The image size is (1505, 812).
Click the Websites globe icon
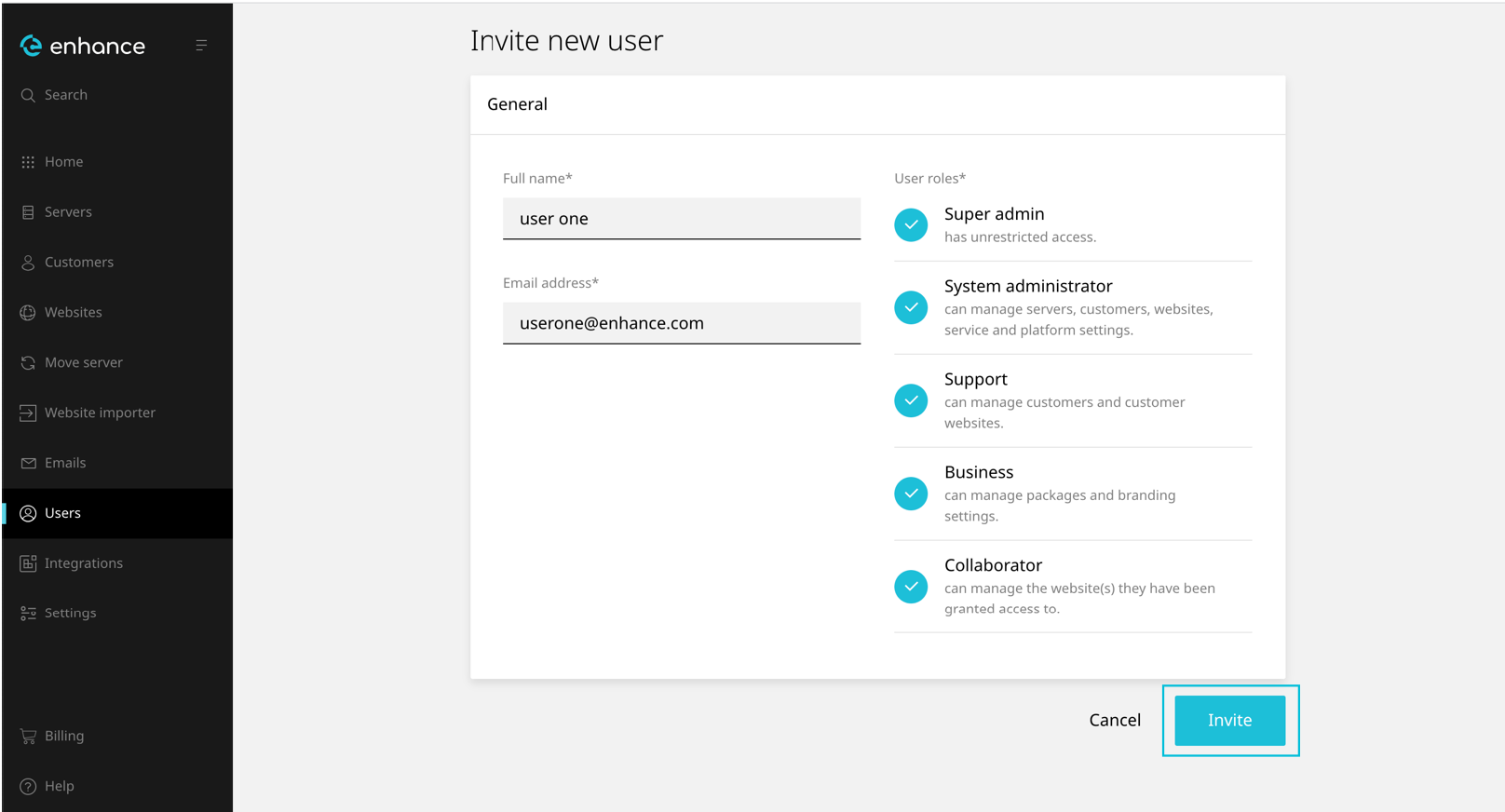tap(28, 313)
